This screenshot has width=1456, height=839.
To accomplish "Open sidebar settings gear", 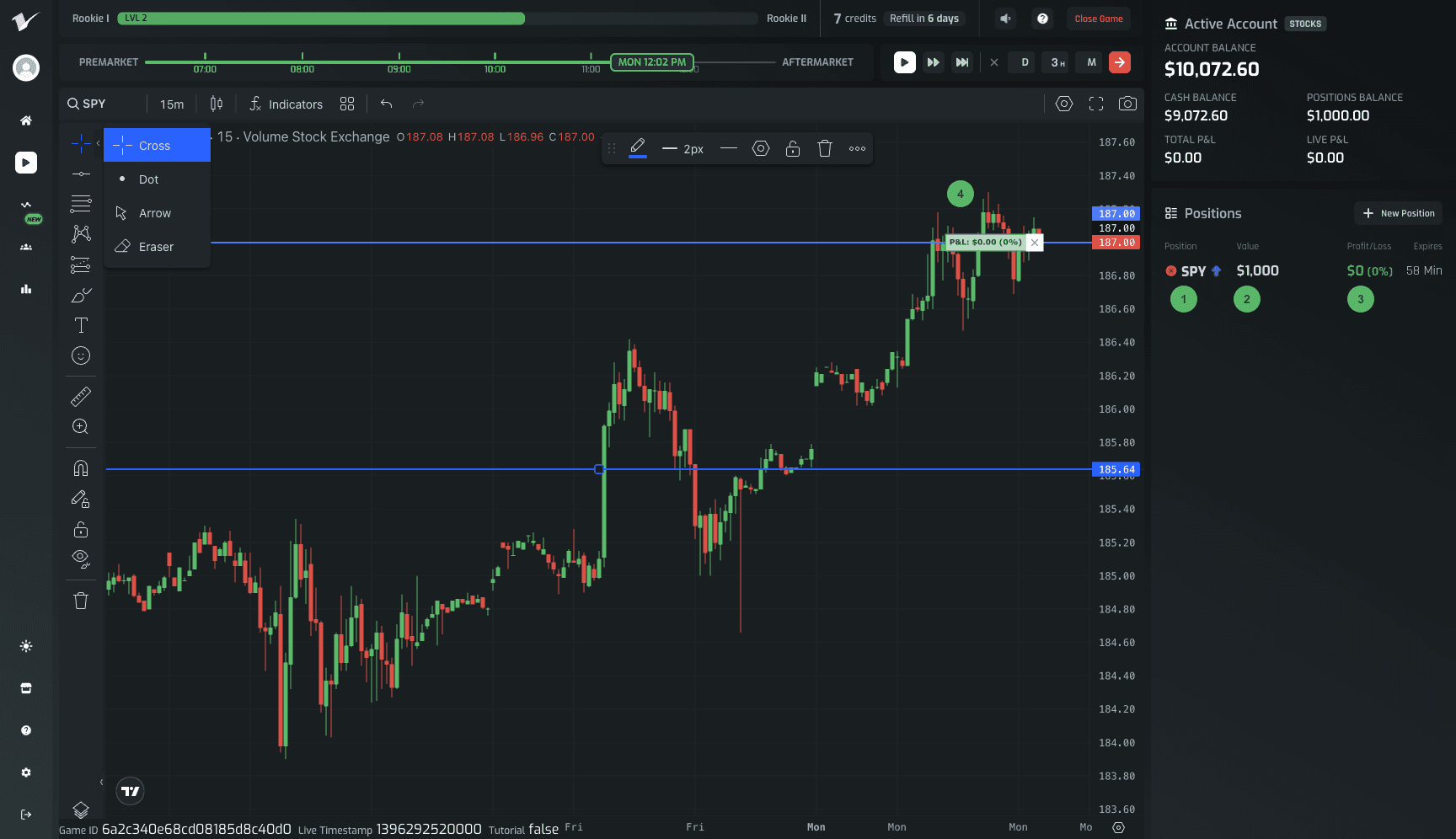I will [x=26, y=772].
